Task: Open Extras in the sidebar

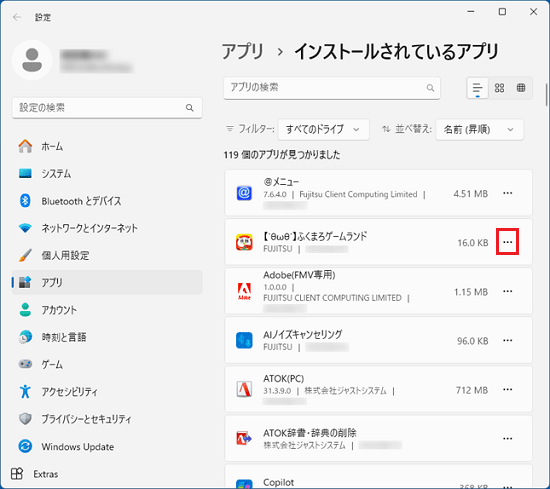Action: pyautogui.click(x=34, y=474)
